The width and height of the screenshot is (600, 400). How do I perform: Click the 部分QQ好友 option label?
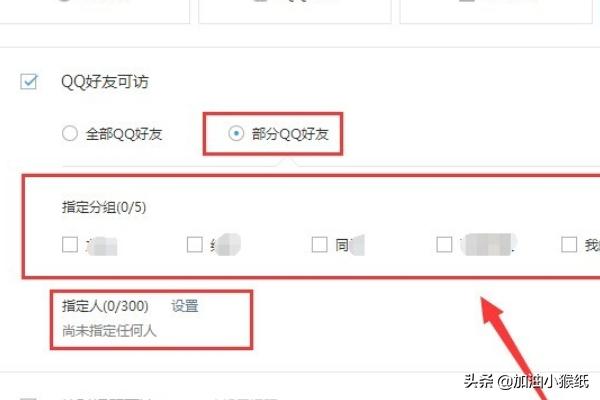click(290, 134)
